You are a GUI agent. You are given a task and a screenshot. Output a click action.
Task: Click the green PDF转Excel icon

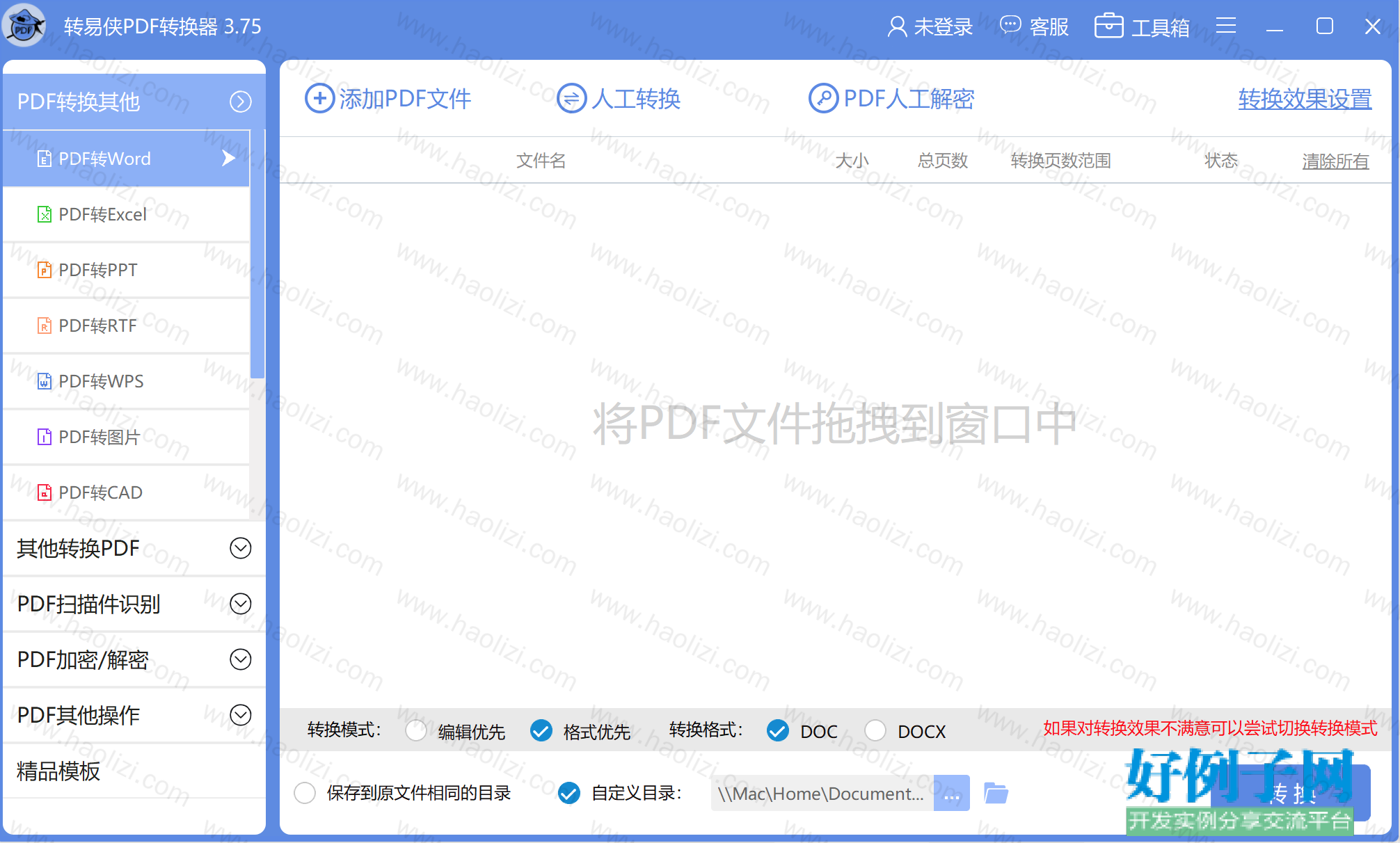click(44, 214)
